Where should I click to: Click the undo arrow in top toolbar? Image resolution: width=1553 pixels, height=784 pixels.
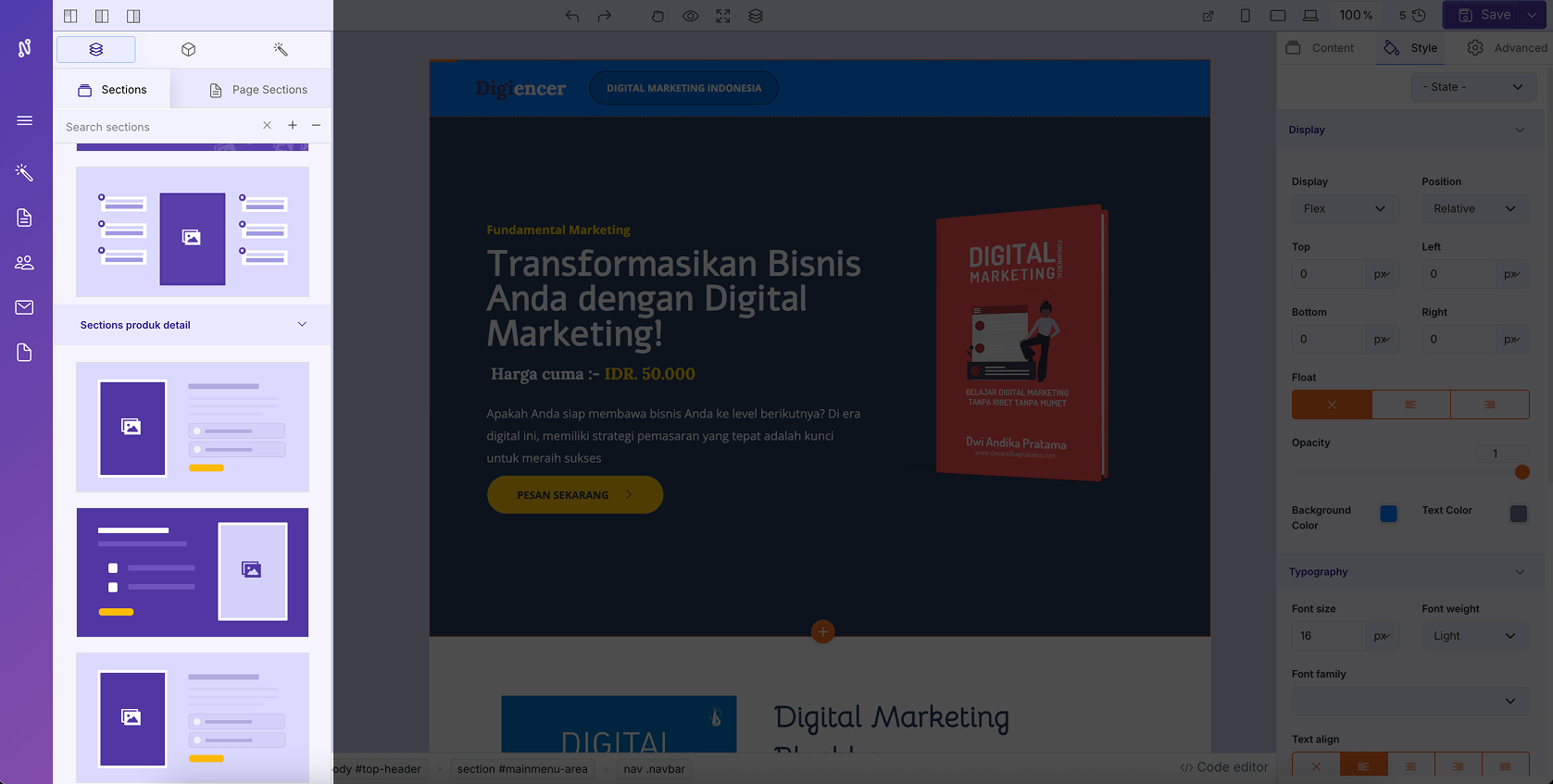[572, 16]
